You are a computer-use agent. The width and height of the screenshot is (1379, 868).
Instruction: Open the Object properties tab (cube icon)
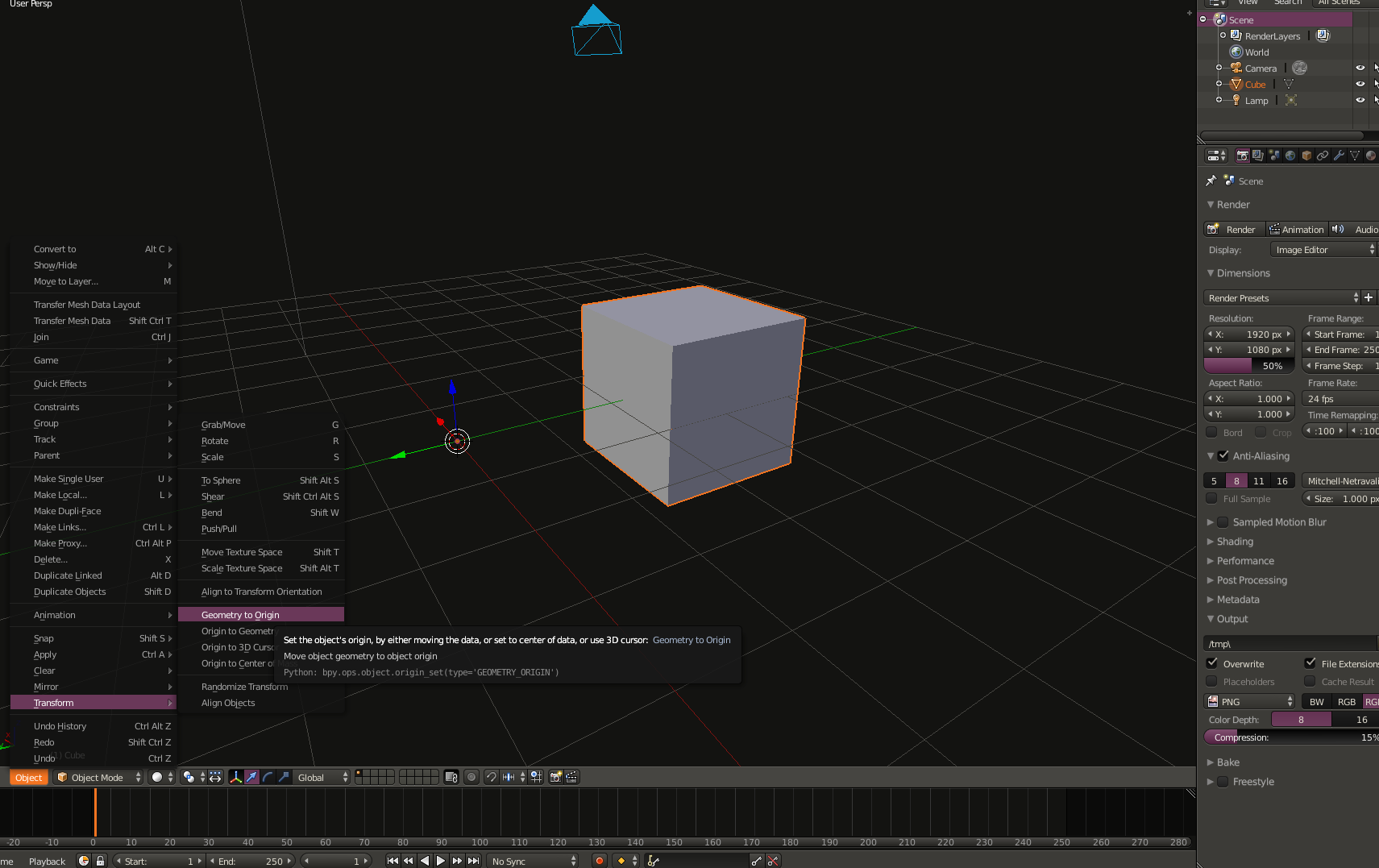click(1306, 156)
